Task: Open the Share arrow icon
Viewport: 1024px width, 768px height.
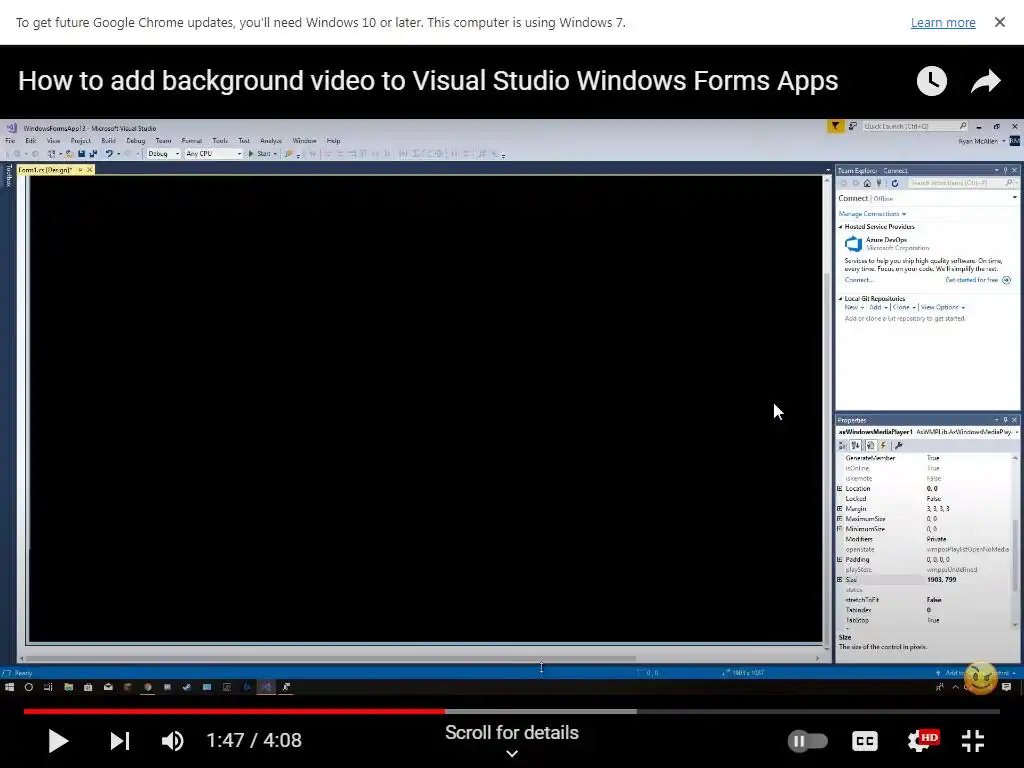Action: pyautogui.click(x=985, y=81)
